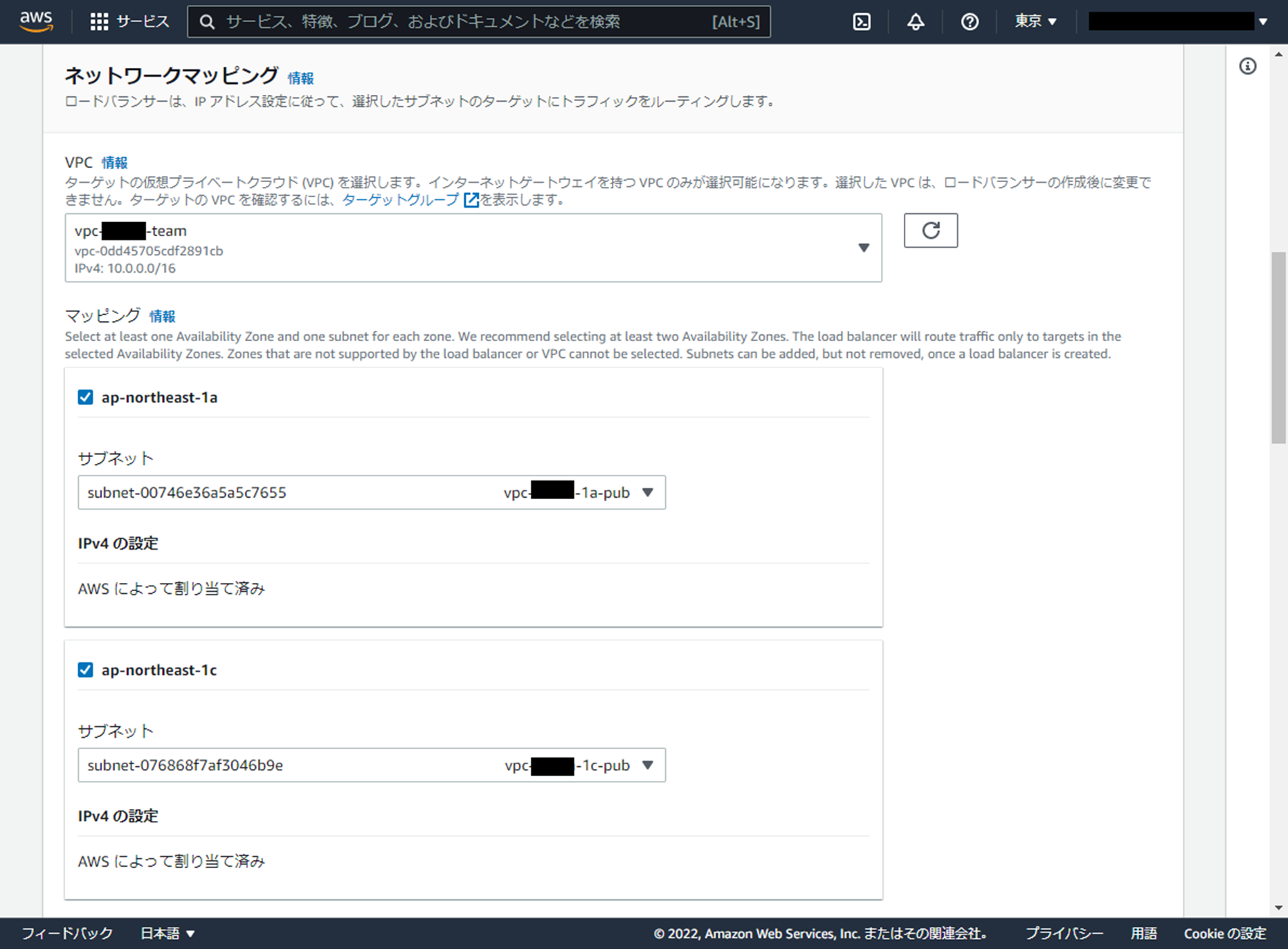Open 用語 footer link
This screenshot has height=949, width=1288.
1143,933
